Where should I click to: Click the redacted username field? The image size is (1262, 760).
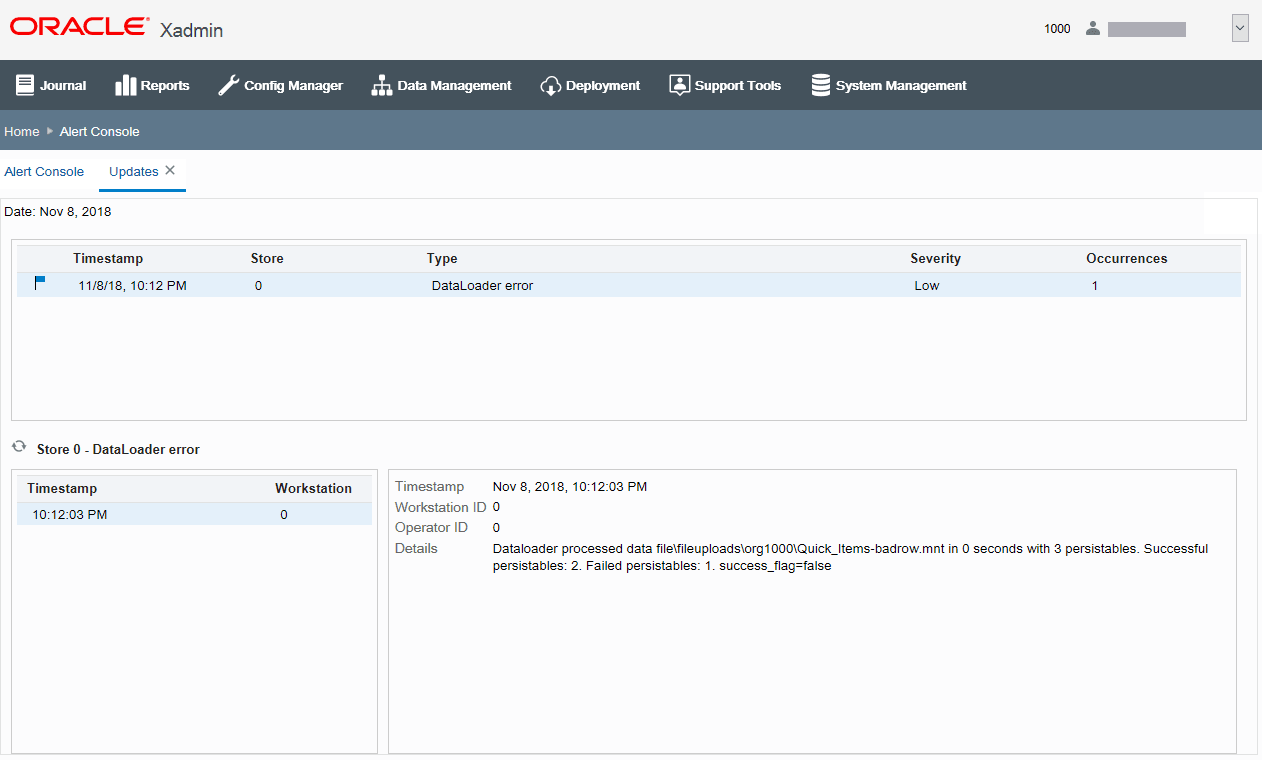(1147, 29)
